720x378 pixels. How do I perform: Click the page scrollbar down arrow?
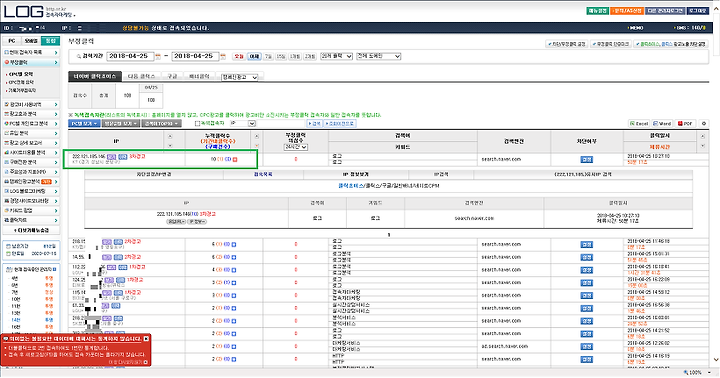[x=716, y=360]
